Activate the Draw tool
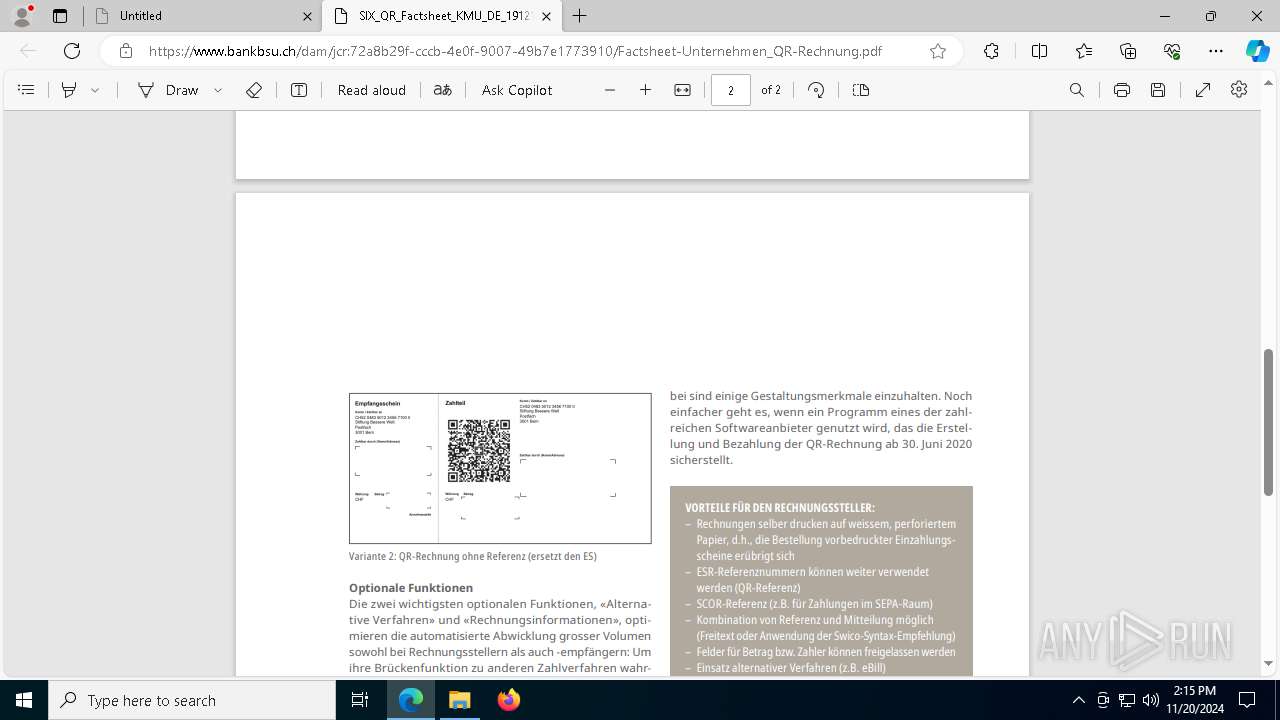The height and width of the screenshot is (720, 1280). (x=168, y=90)
